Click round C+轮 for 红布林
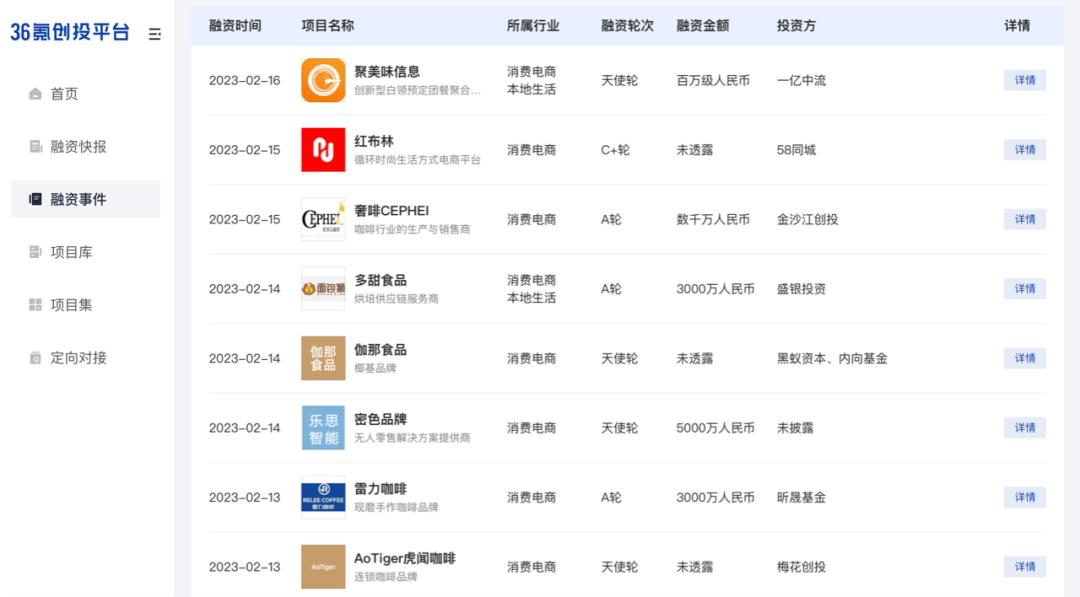Viewport: 1080px width, 597px height. pos(615,150)
